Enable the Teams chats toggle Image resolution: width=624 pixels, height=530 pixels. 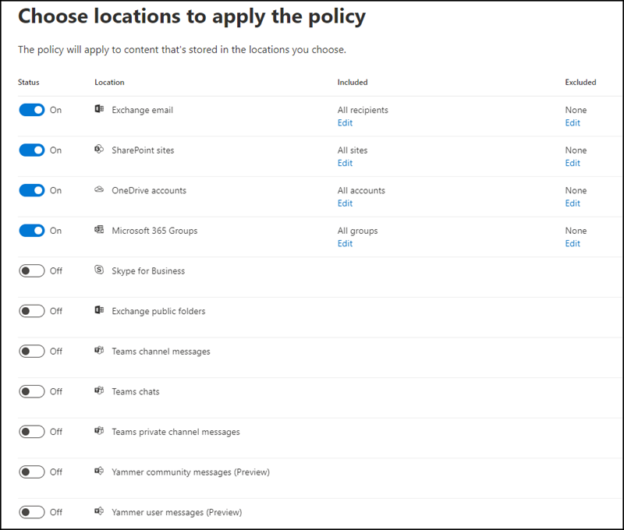click(32, 392)
